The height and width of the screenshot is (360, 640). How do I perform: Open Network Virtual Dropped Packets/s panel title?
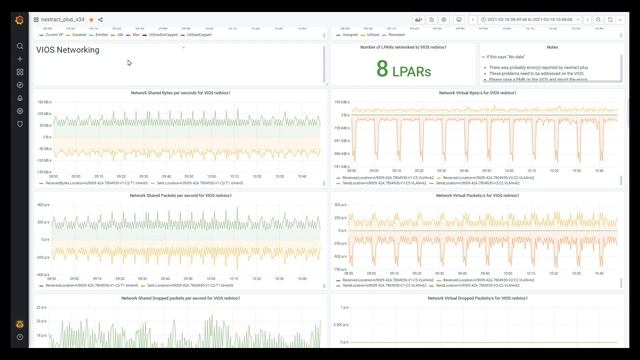[477, 298]
